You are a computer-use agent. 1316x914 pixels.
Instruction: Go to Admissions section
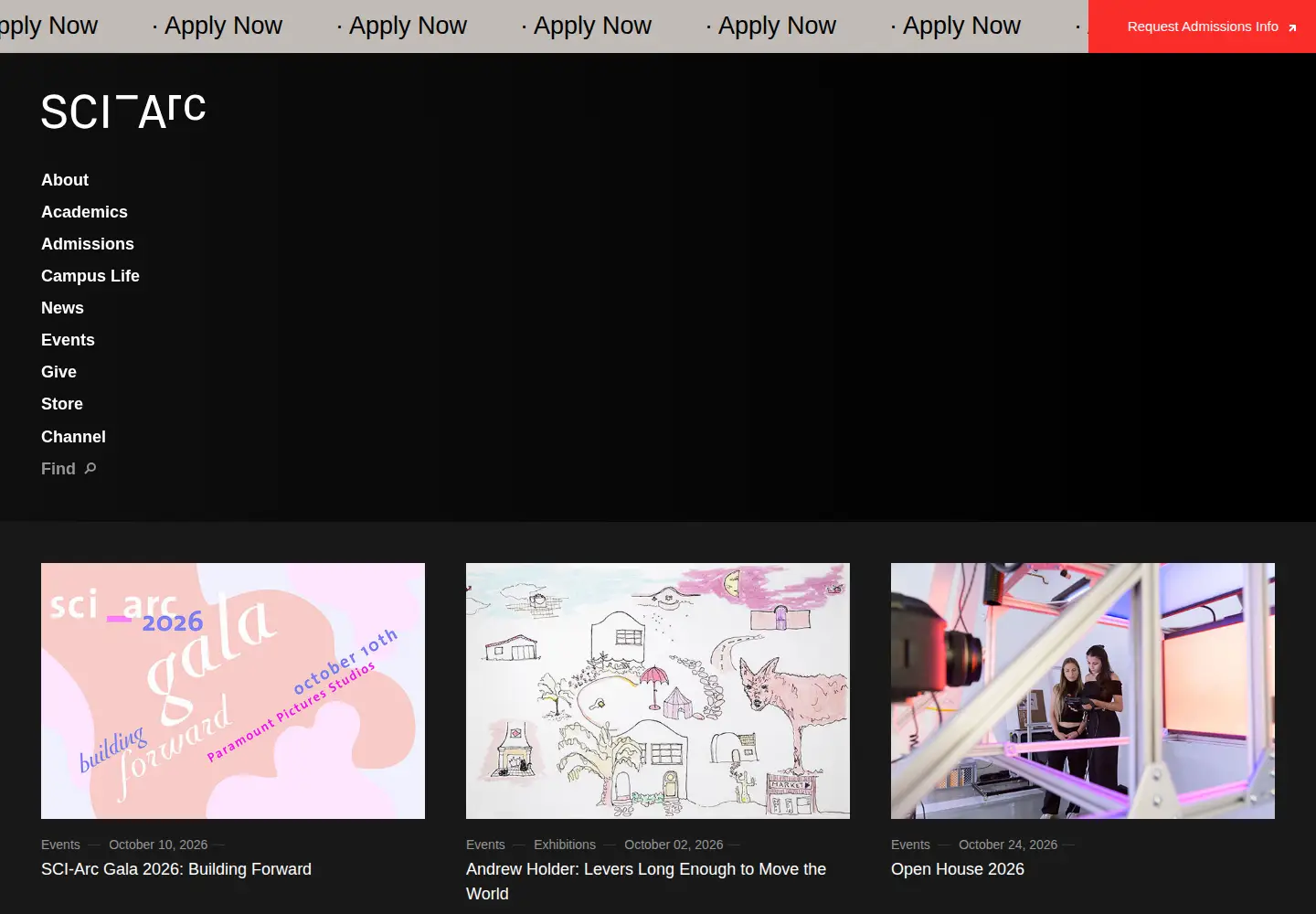pyautogui.click(x=88, y=244)
